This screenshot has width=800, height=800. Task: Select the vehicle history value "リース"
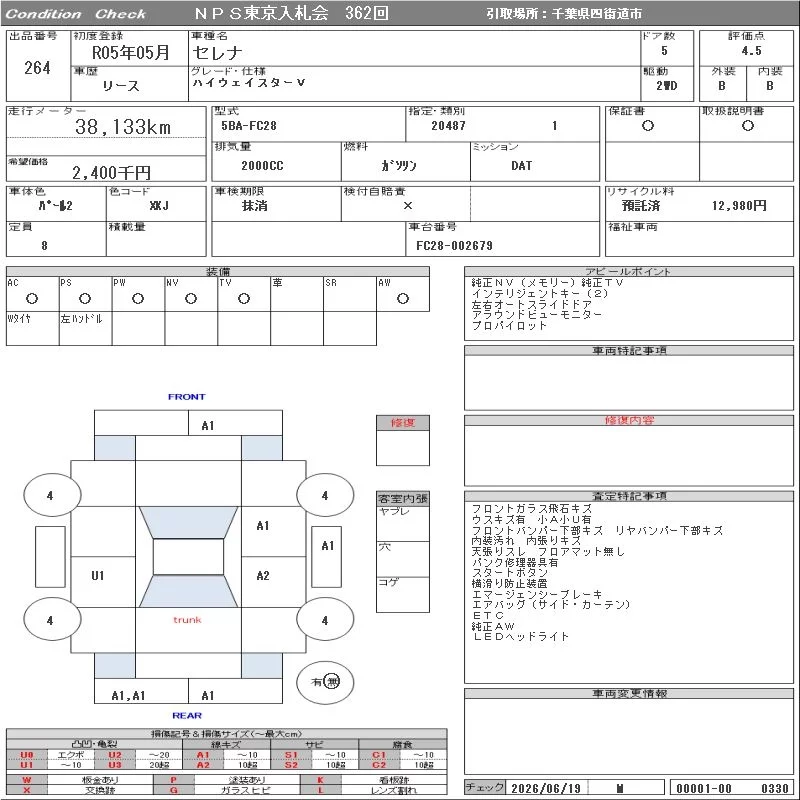pos(120,86)
